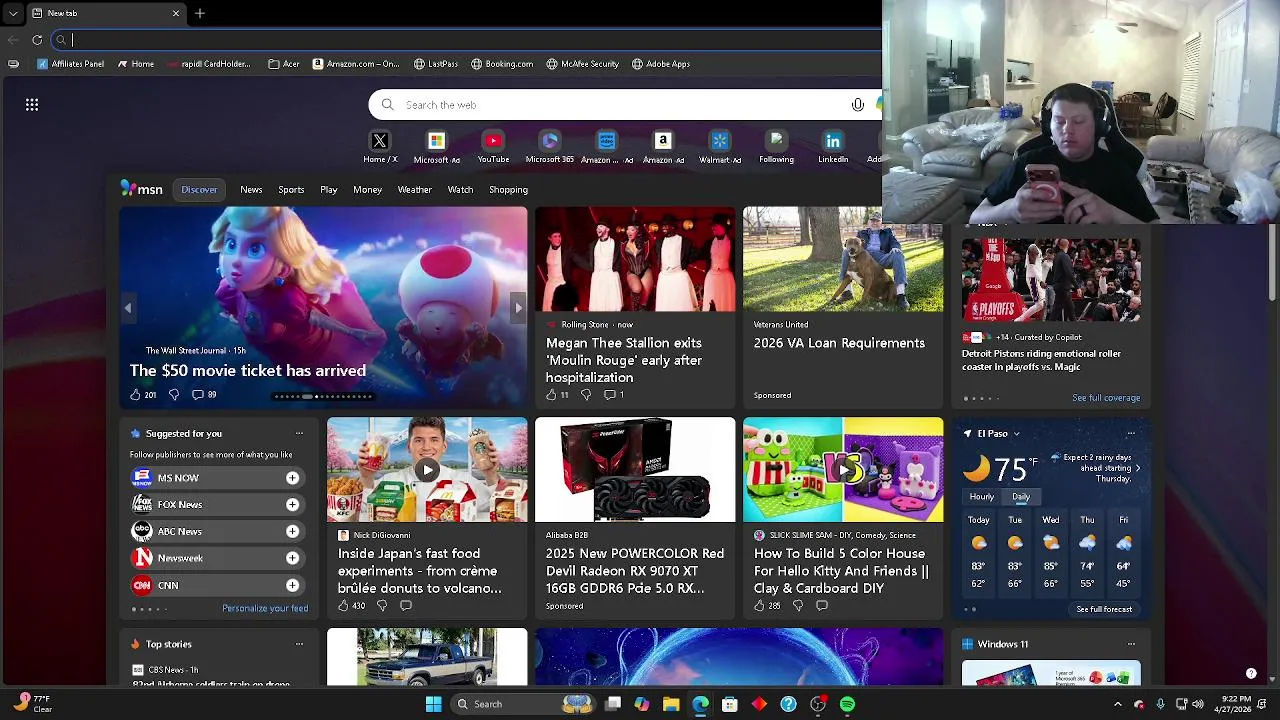Click the Windows Start button
The height and width of the screenshot is (720, 1280).
[433, 704]
